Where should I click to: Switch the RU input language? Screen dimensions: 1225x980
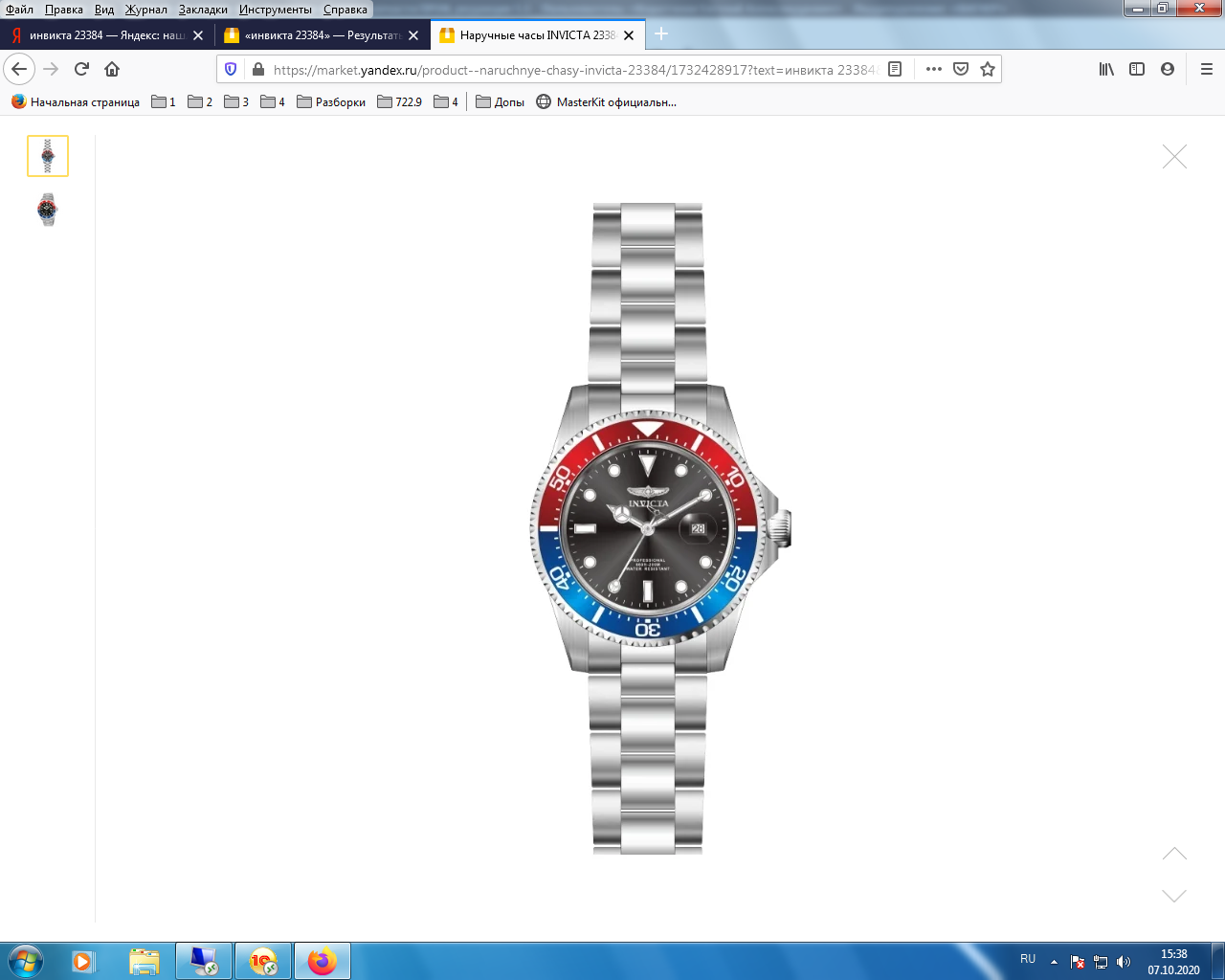pos(1028,959)
